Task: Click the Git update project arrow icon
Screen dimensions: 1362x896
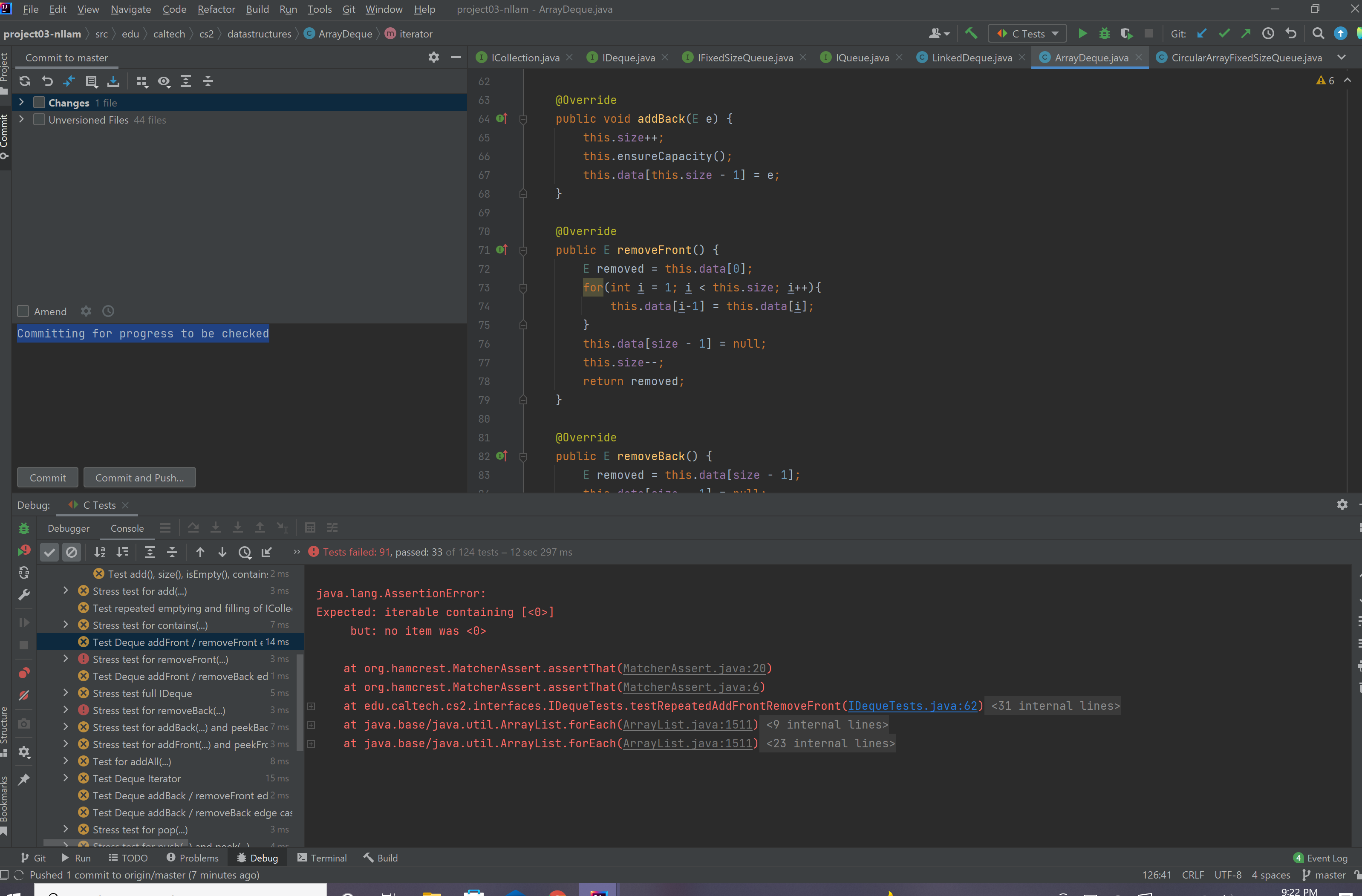Action: tap(1202, 34)
